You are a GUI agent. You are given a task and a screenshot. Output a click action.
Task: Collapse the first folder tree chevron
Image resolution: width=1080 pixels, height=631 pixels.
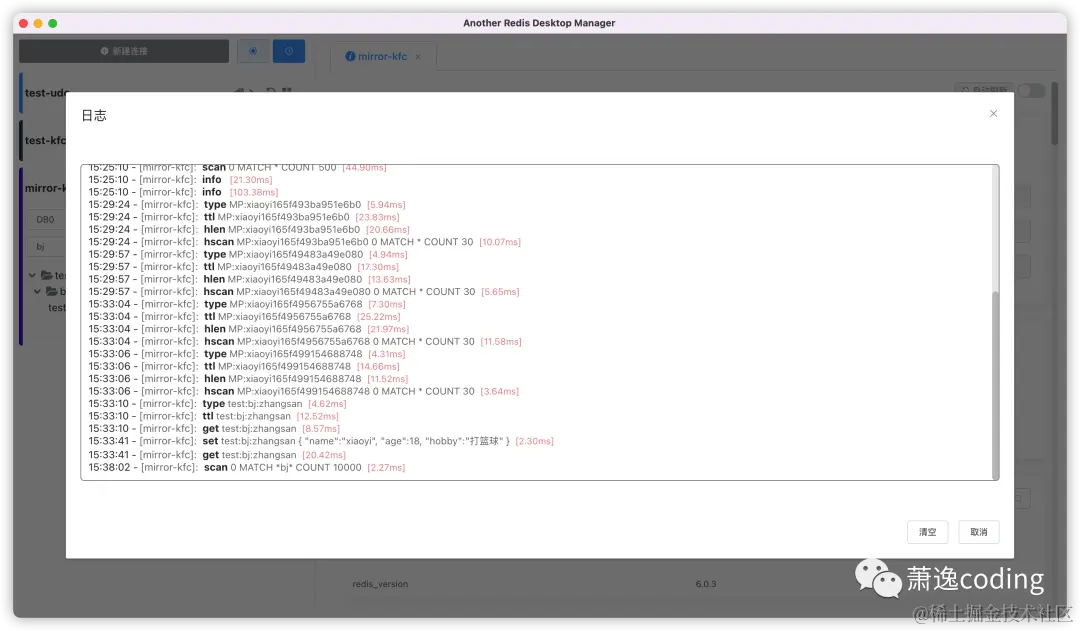click(x=32, y=275)
